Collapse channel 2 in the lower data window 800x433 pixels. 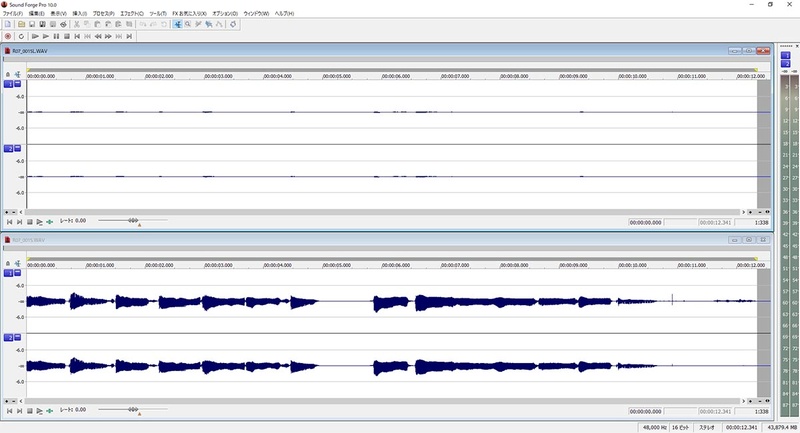(17, 338)
